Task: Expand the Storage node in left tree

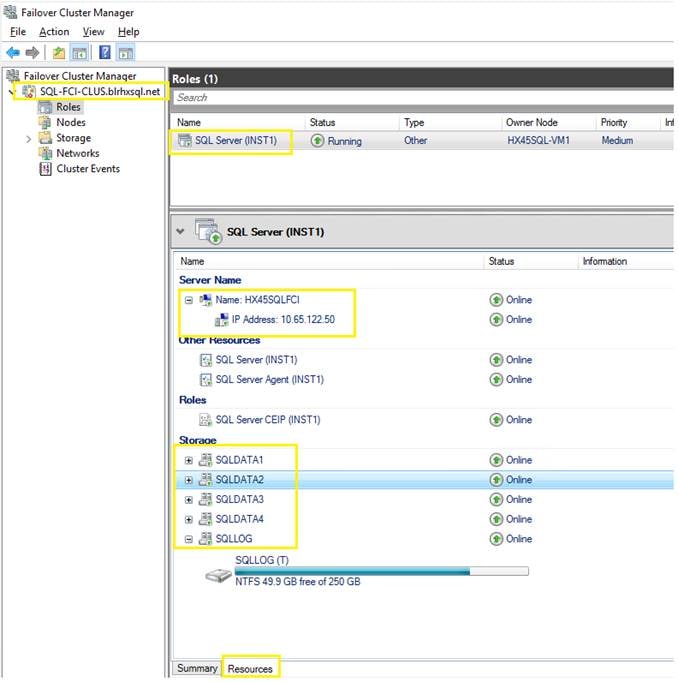Action: point(29,139)
